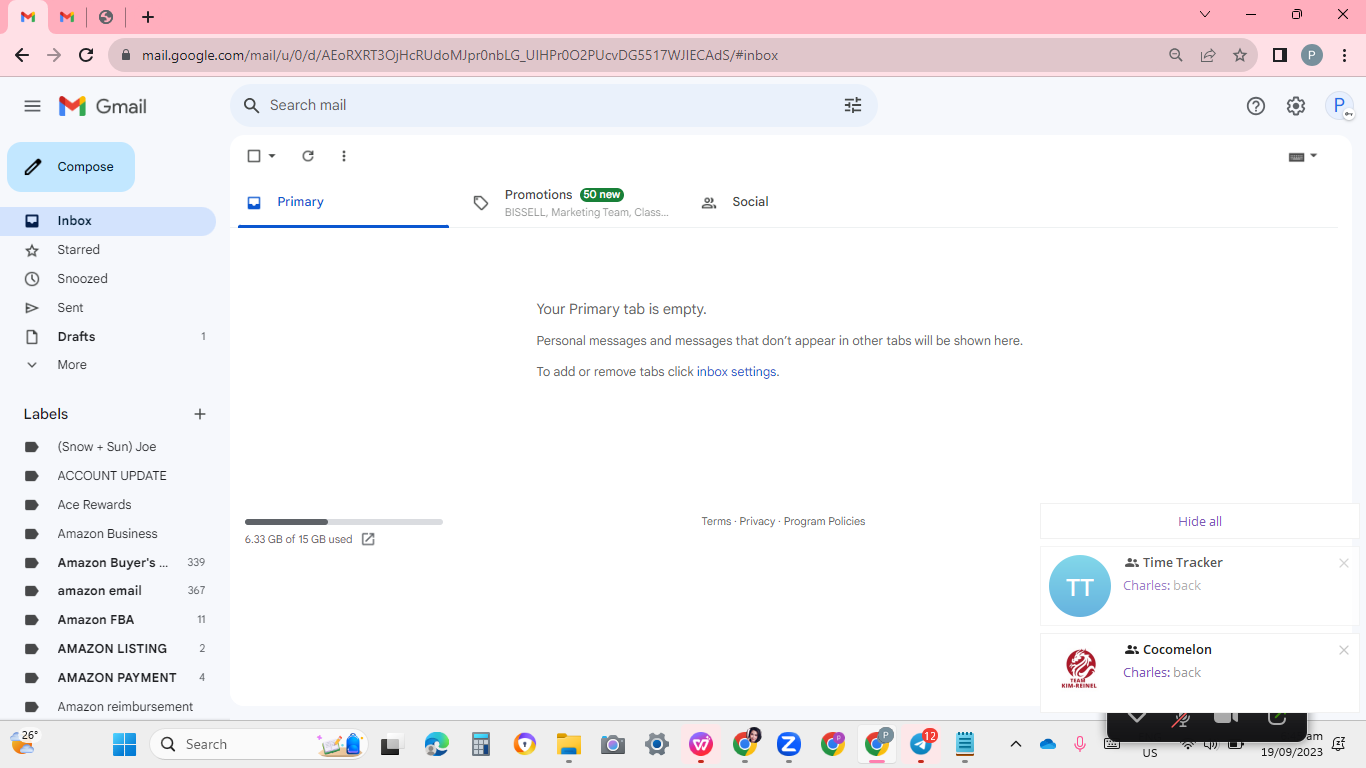Open the input tools dropdown
The image size is (1366, 768).
1303,156
